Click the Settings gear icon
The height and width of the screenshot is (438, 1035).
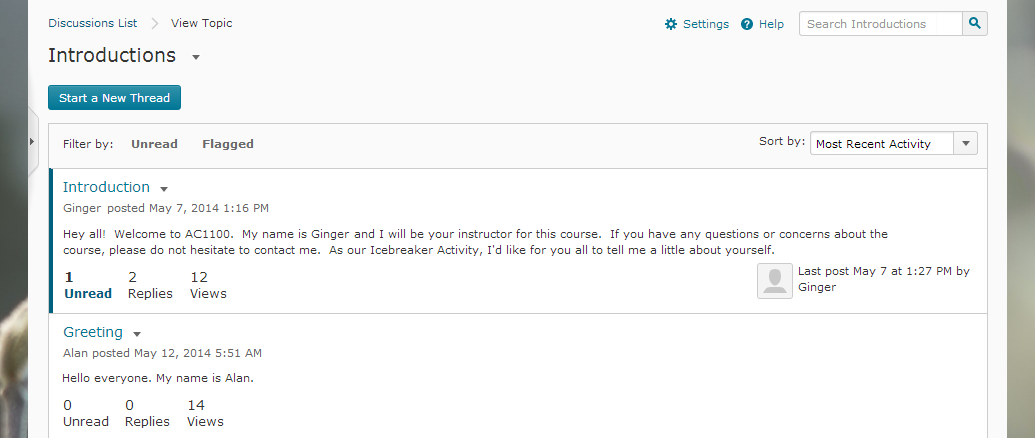671,24
